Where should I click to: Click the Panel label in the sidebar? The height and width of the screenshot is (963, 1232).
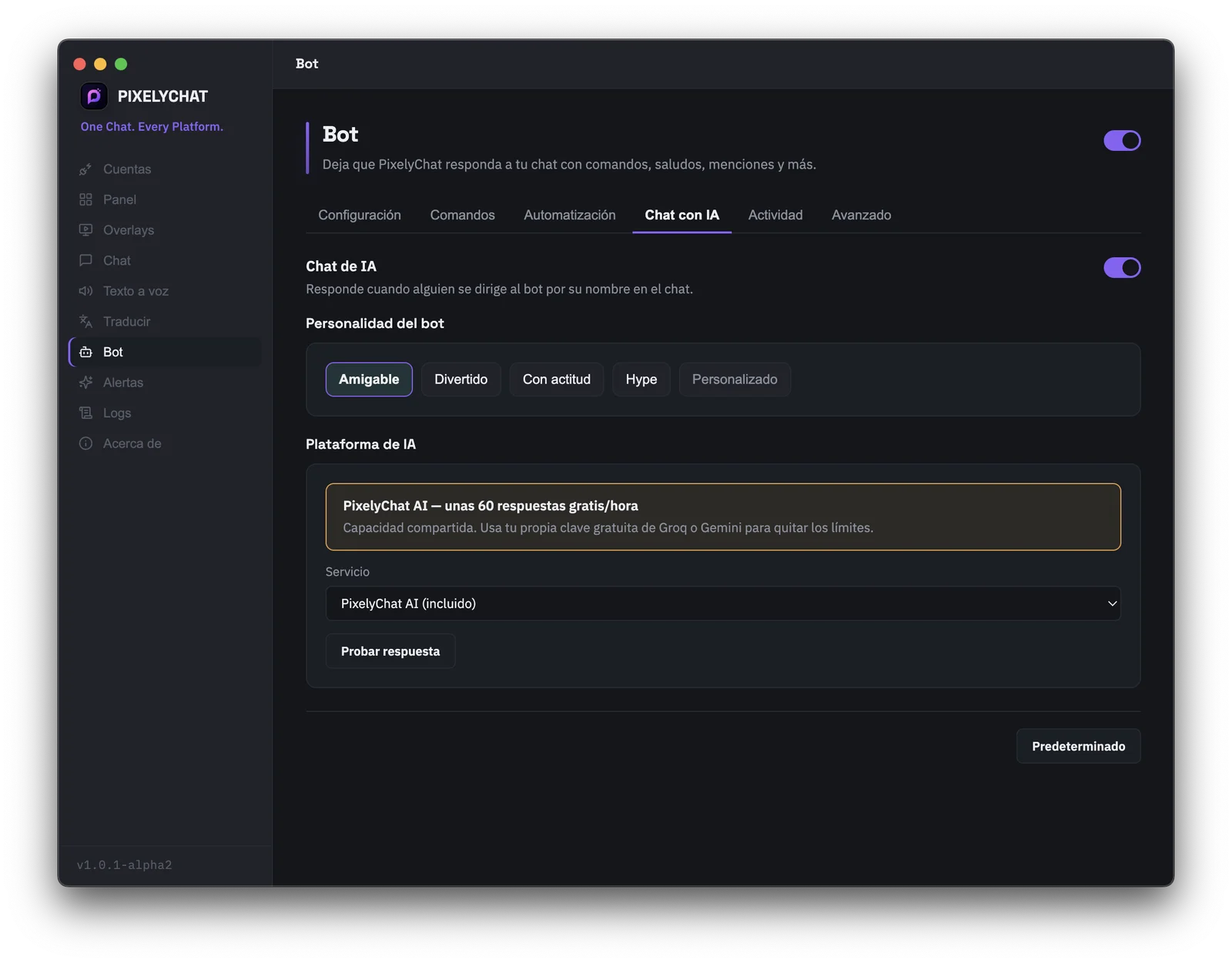[119, 199]
